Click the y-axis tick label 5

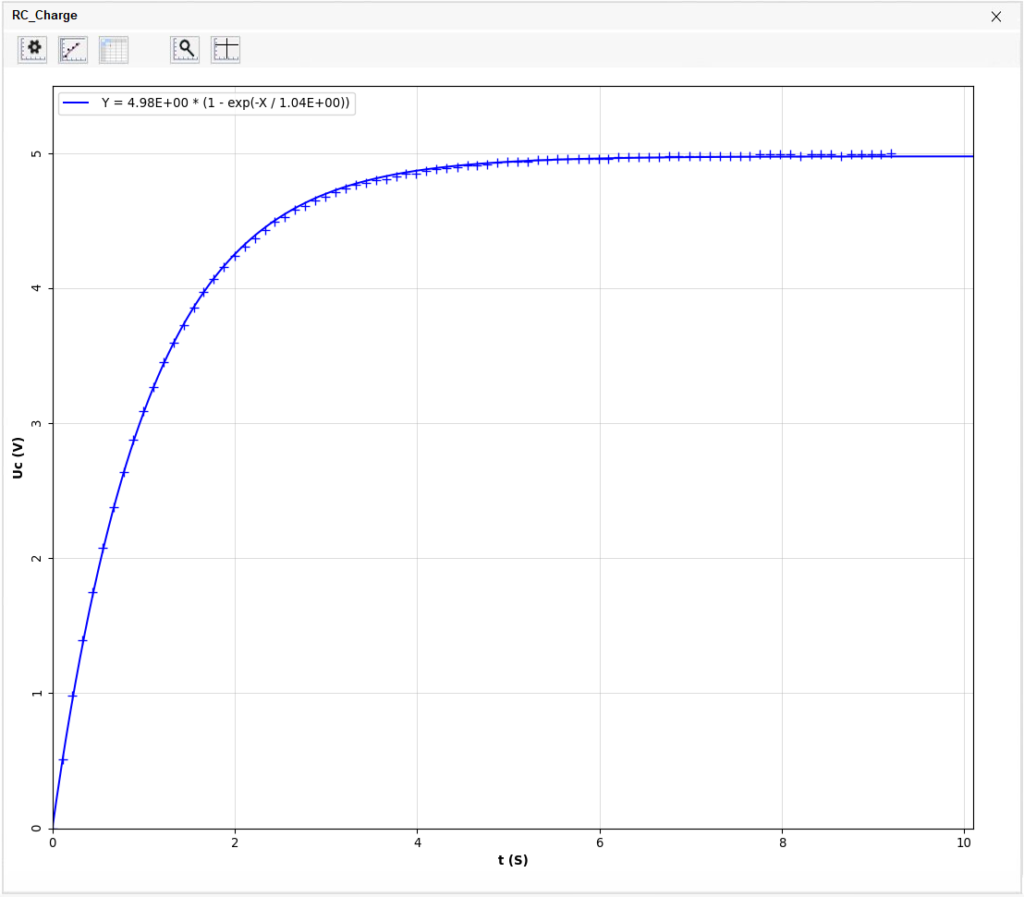coord(37,154)
